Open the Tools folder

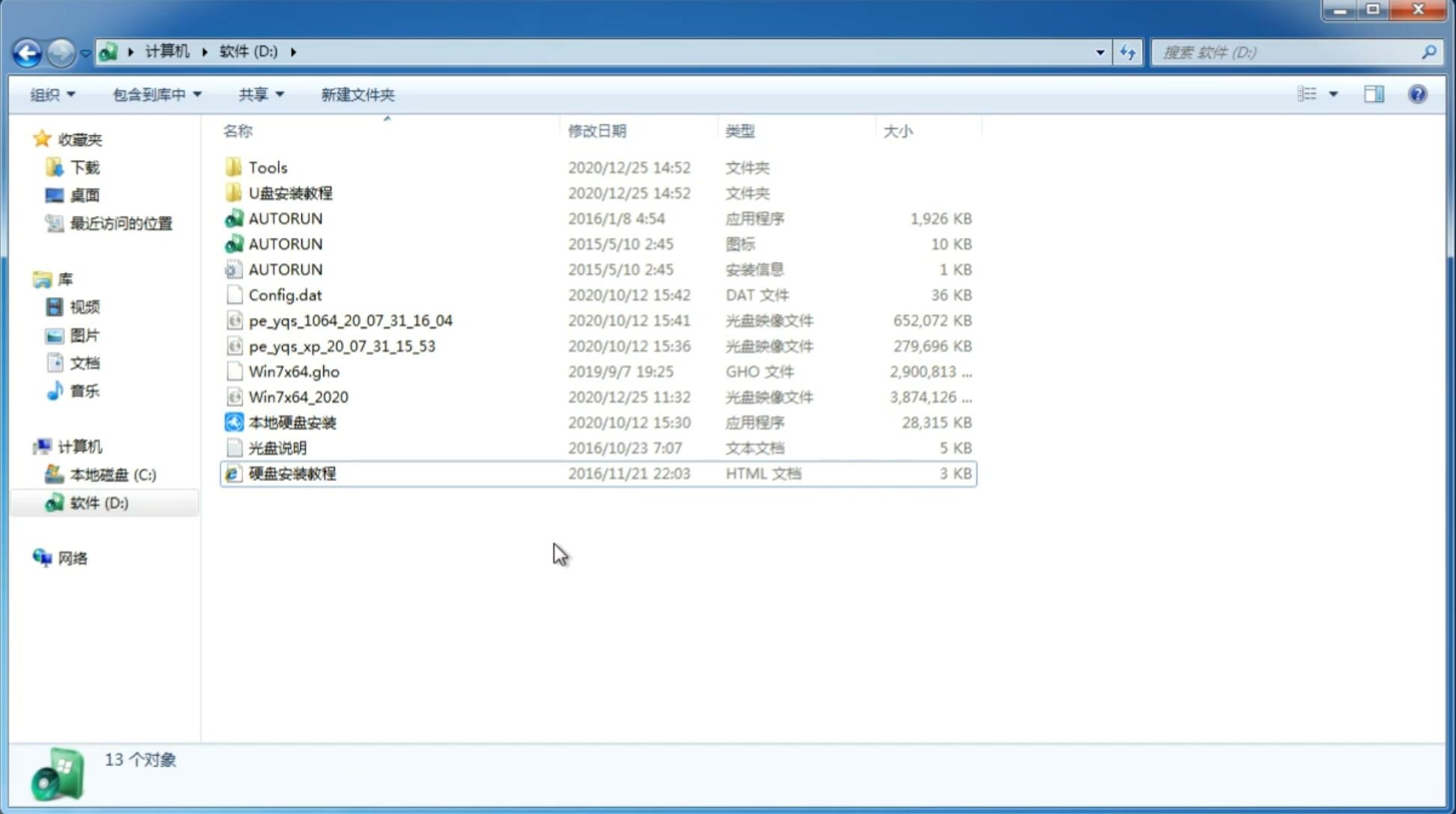pos(267,167)
